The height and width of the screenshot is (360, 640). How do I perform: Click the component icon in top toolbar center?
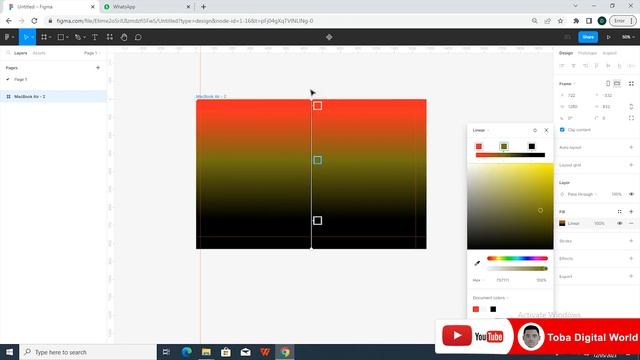click(329, 37)
